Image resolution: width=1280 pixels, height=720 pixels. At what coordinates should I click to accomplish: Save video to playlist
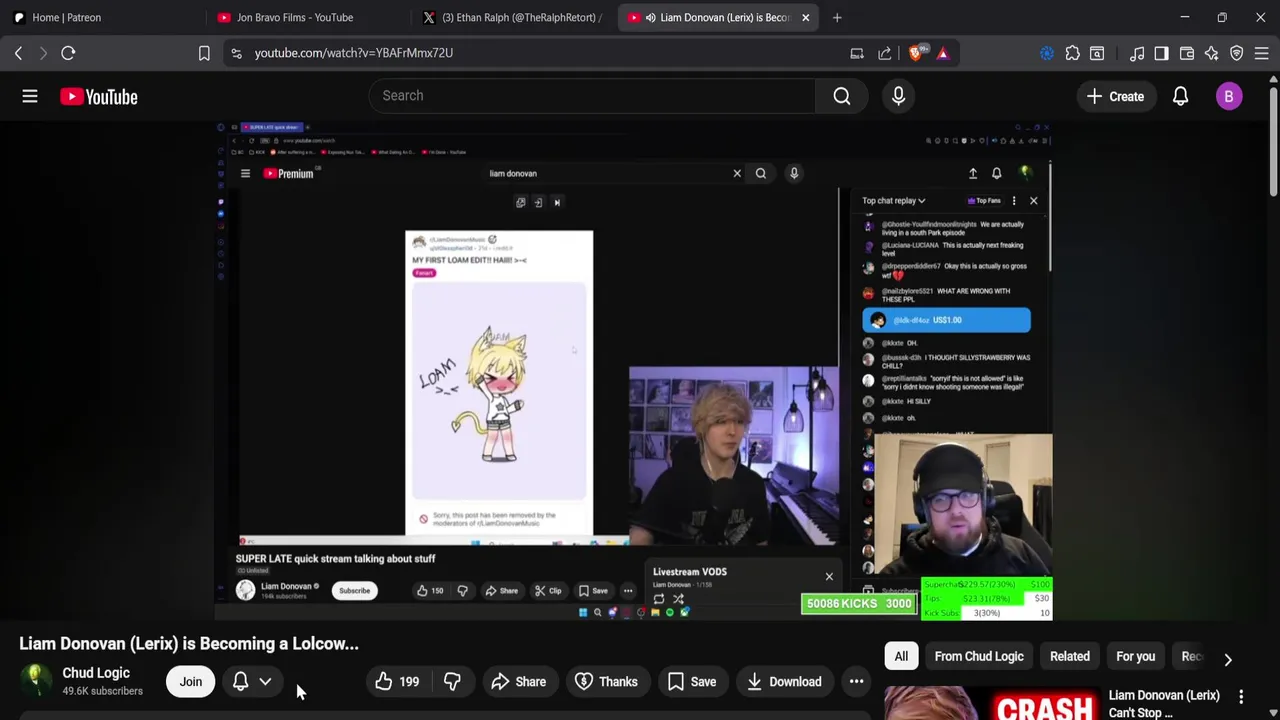click(691, 682)
